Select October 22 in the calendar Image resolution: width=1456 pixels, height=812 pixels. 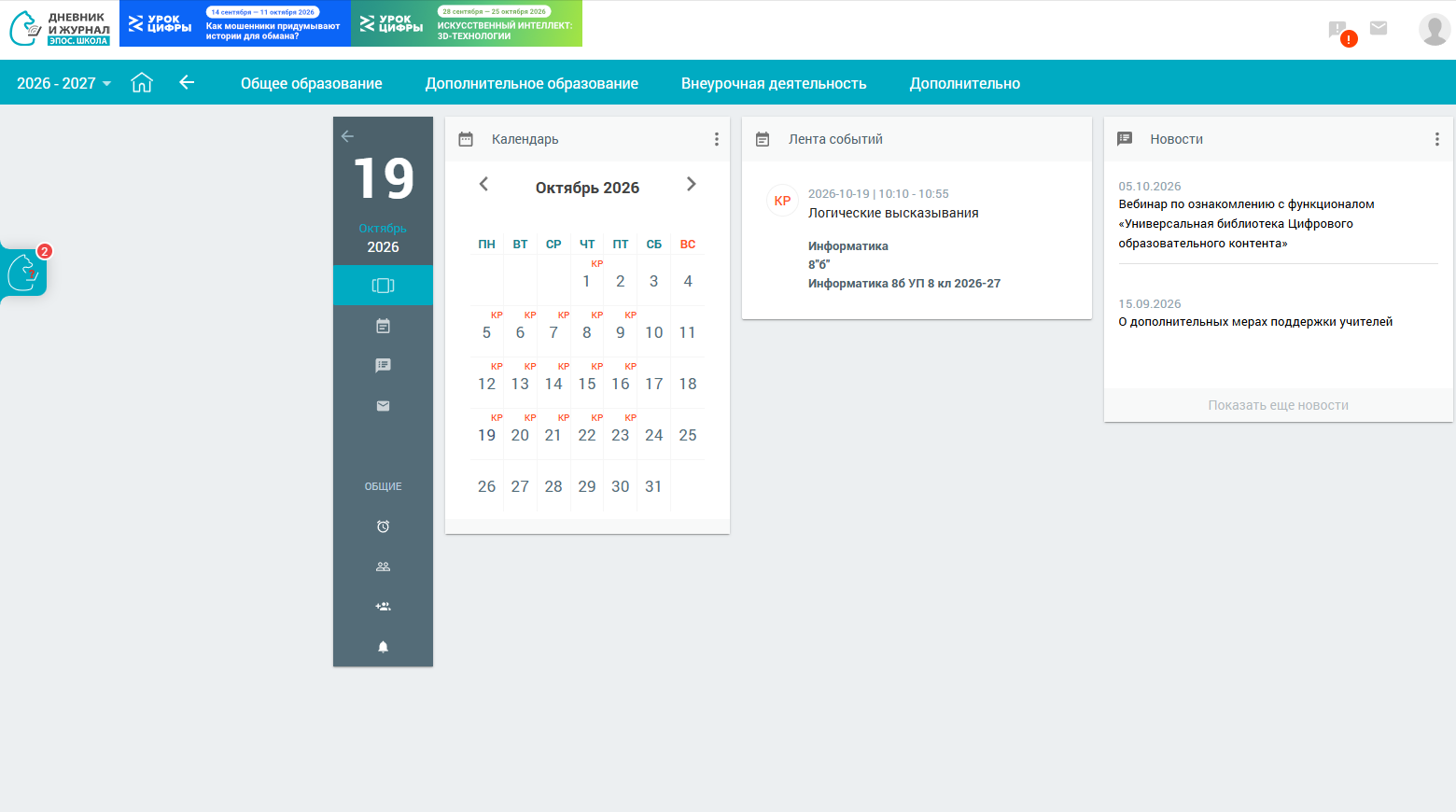coord(587,435)
